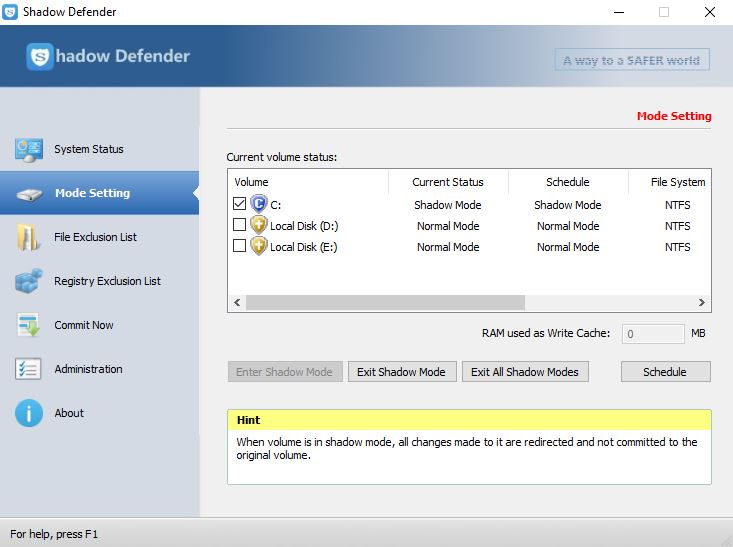This screenshot has width=733, height=547.
Task: Click the RAM Write Cache input field
Action: [652, 334]
